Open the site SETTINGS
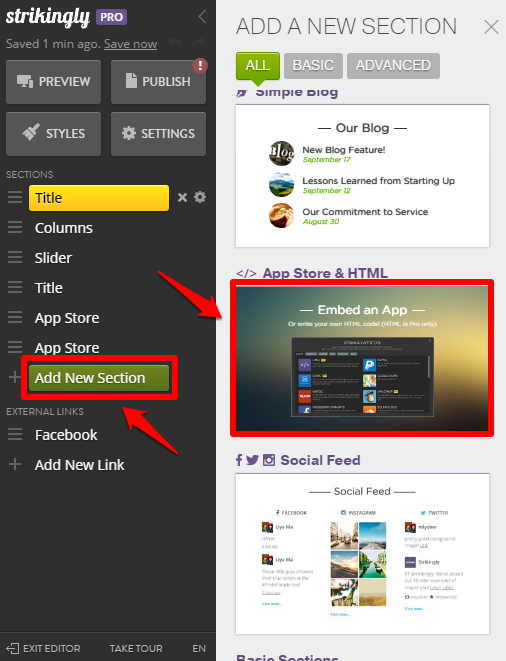The image size is (506, 661). (159, 134)
